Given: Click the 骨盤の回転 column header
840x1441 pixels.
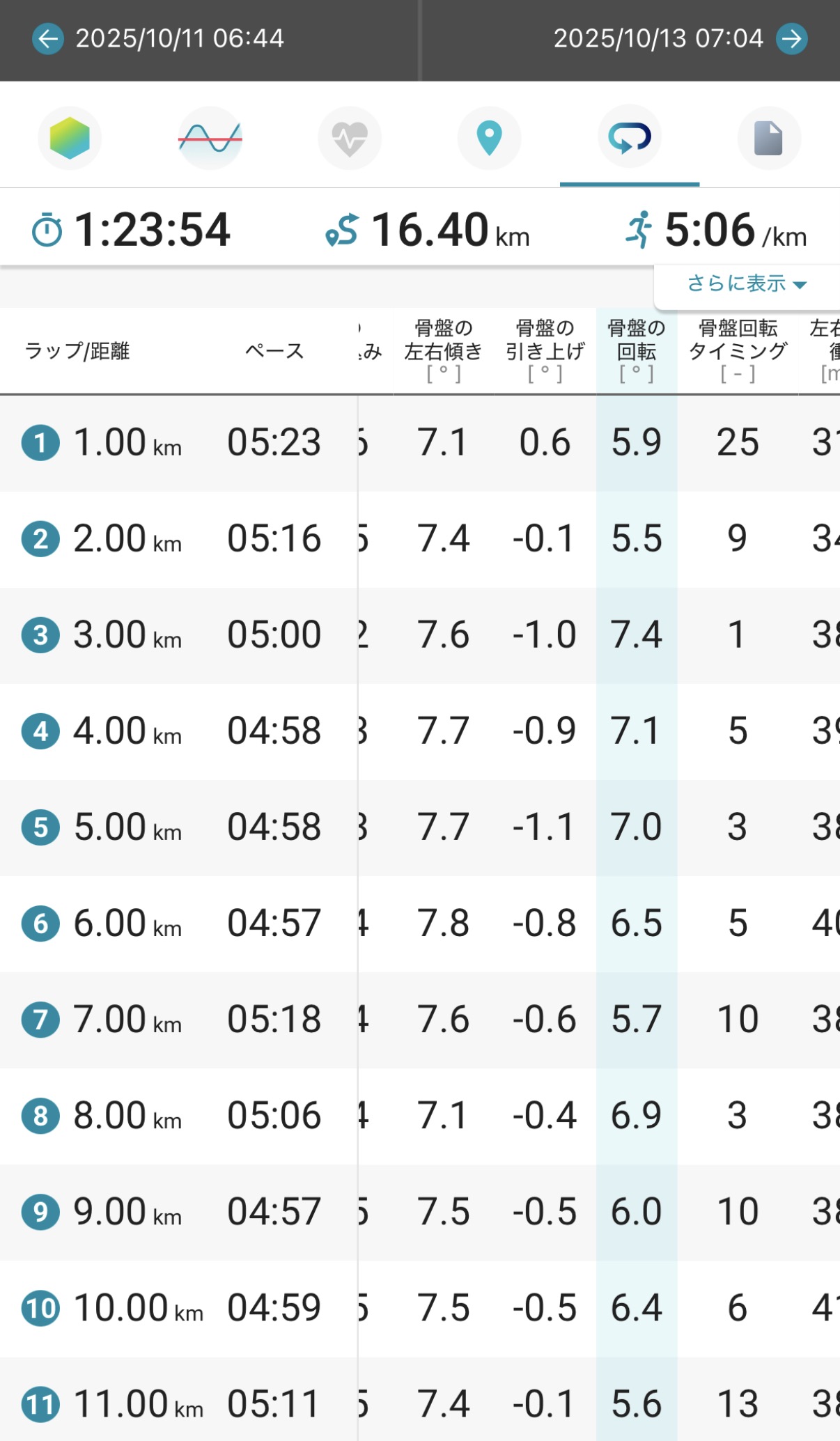Looking at the screenshot, I should tap(636, 351).
